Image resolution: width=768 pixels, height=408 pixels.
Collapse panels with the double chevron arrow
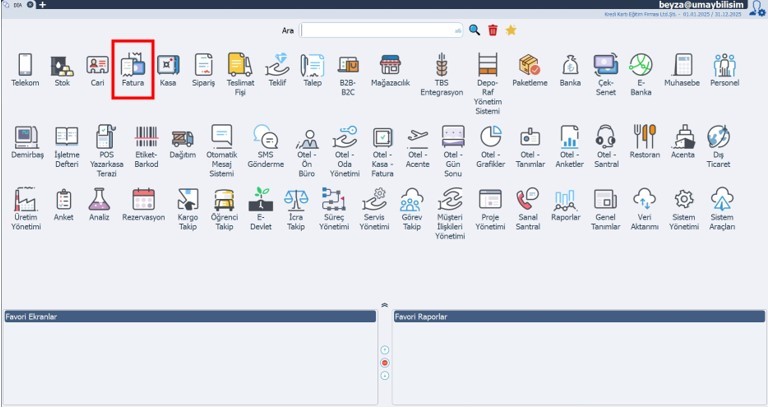(385, 304)
